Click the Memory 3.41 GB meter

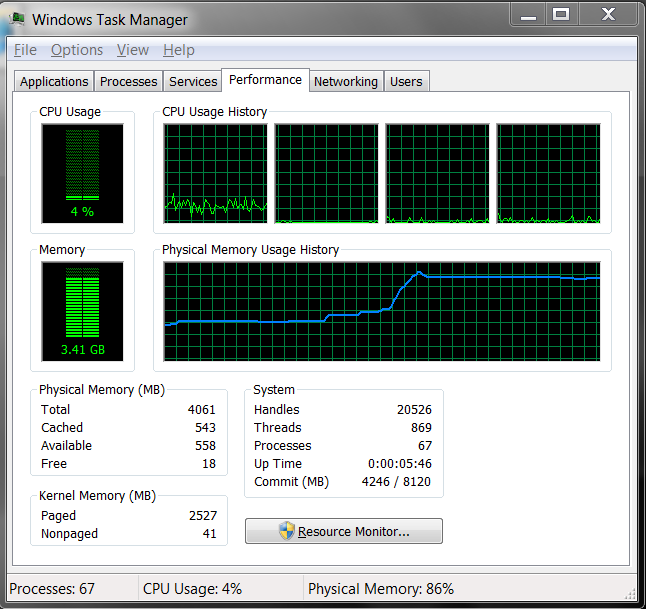coord(82,312)
